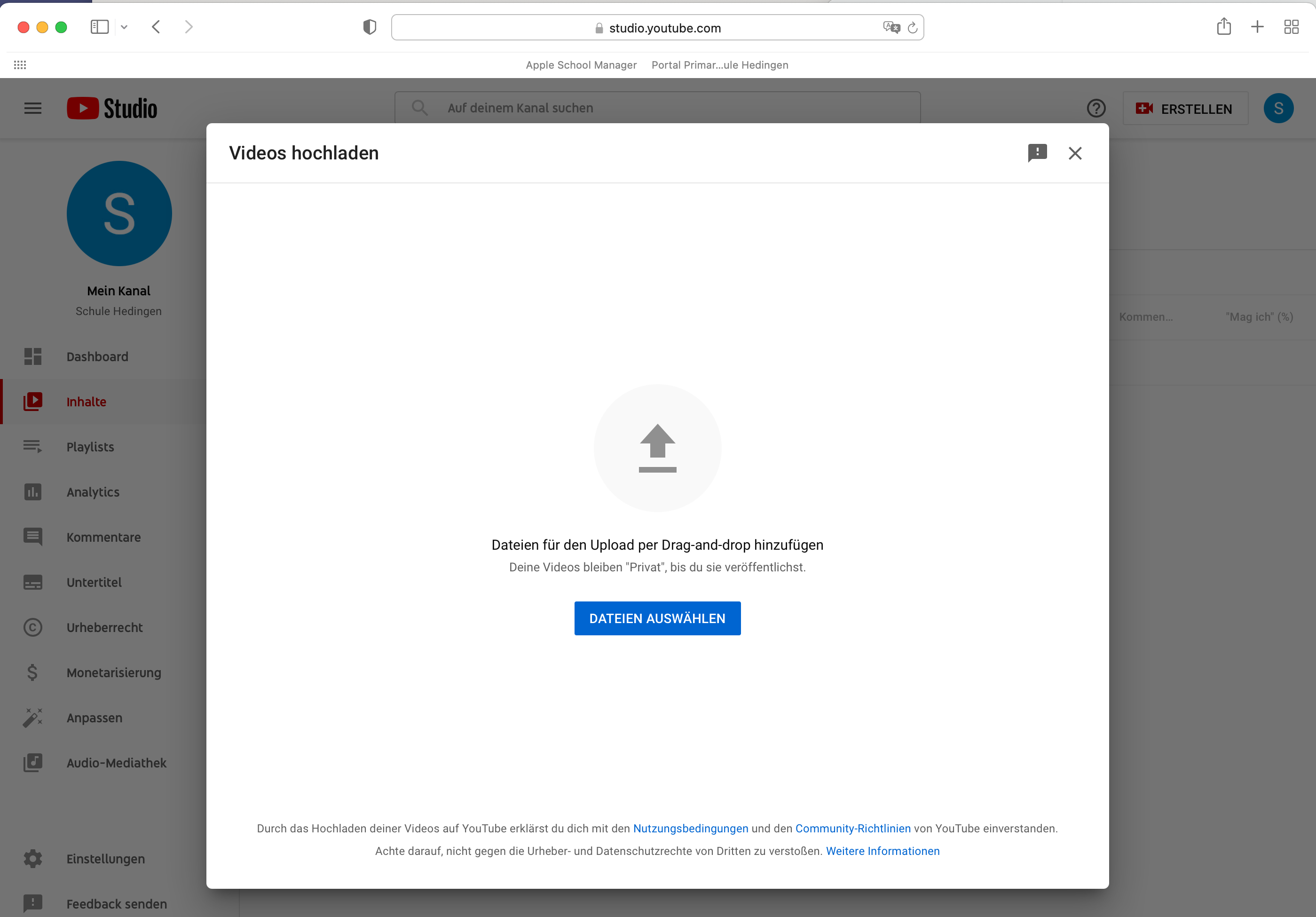Select Analytics in the sidebar
This screenshot has width=1316, height=917.
click(x=93, y=492)
